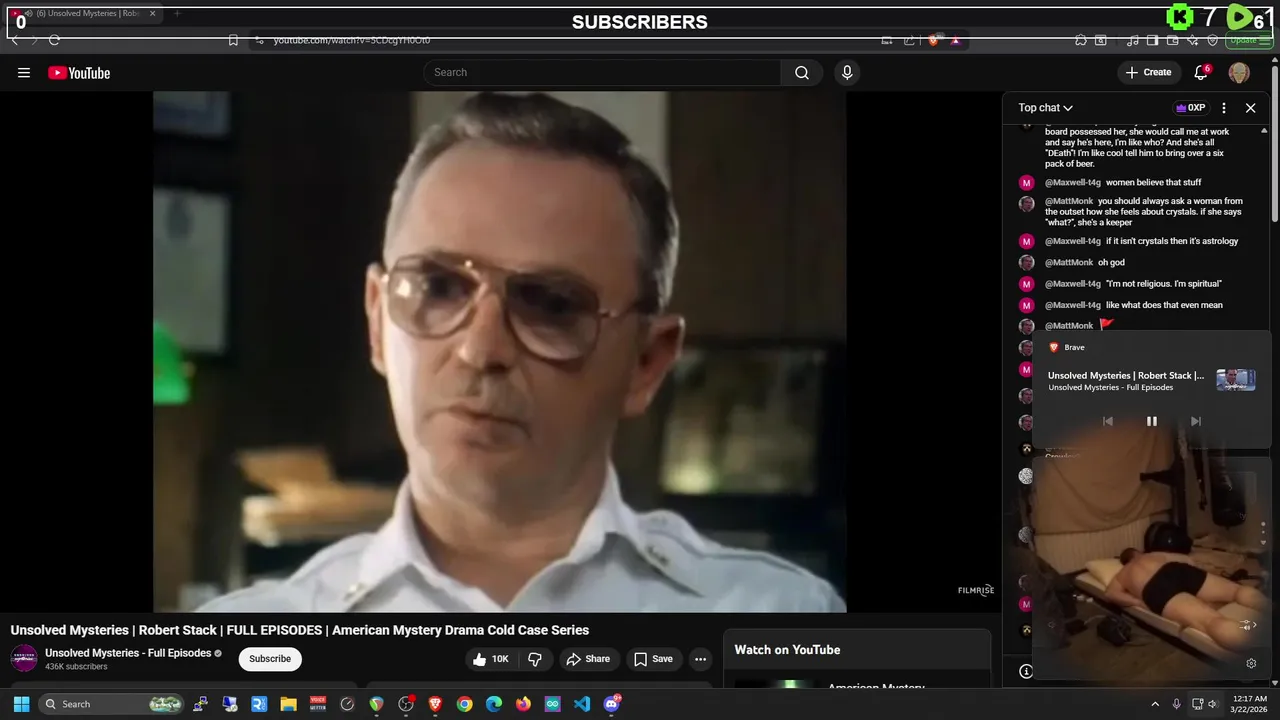Screen dimensions: 1280x720
Task: Open volume mixer settings gear in popup
Action: pyautogui.click(x=1251, y=663)
